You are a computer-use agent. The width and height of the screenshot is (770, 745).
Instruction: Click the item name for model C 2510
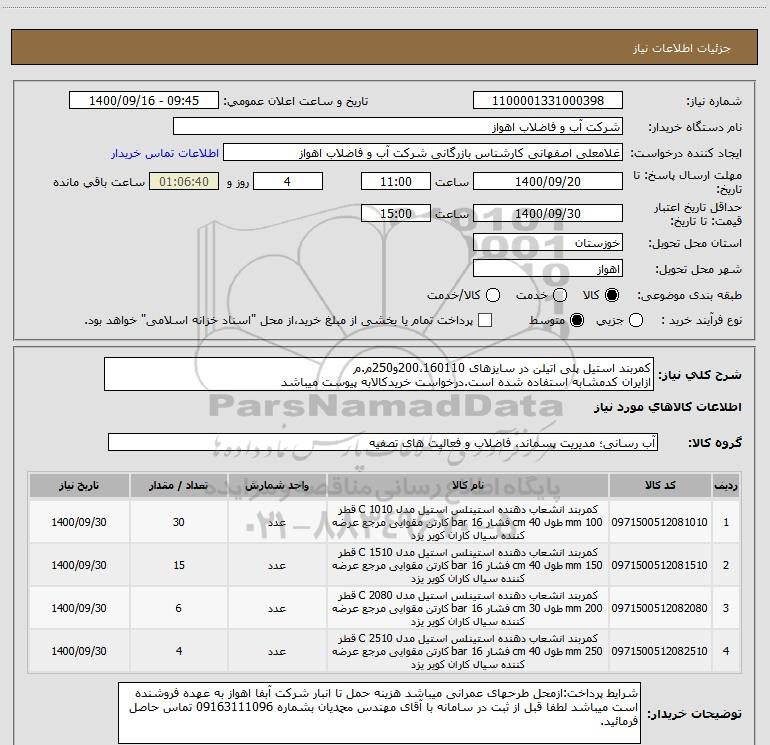point(468,651)
